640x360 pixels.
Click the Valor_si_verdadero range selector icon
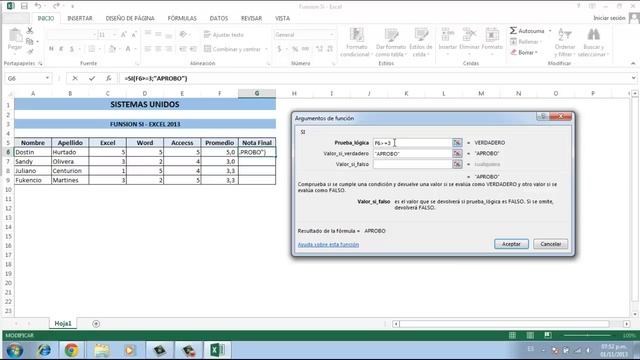[x=457, y=153]
